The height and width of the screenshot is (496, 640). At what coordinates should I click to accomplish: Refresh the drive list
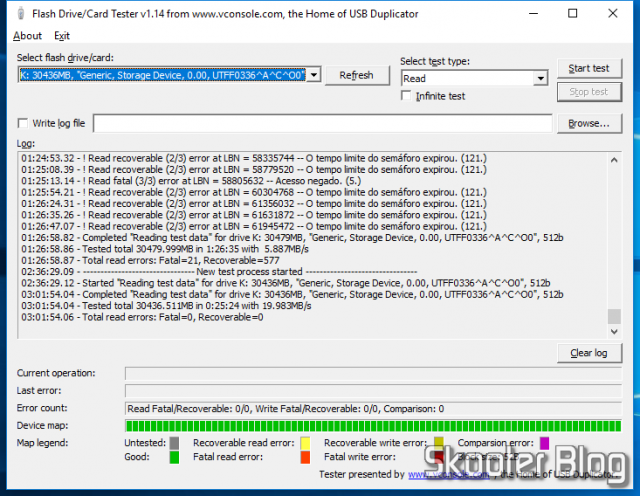coord(357,75)
